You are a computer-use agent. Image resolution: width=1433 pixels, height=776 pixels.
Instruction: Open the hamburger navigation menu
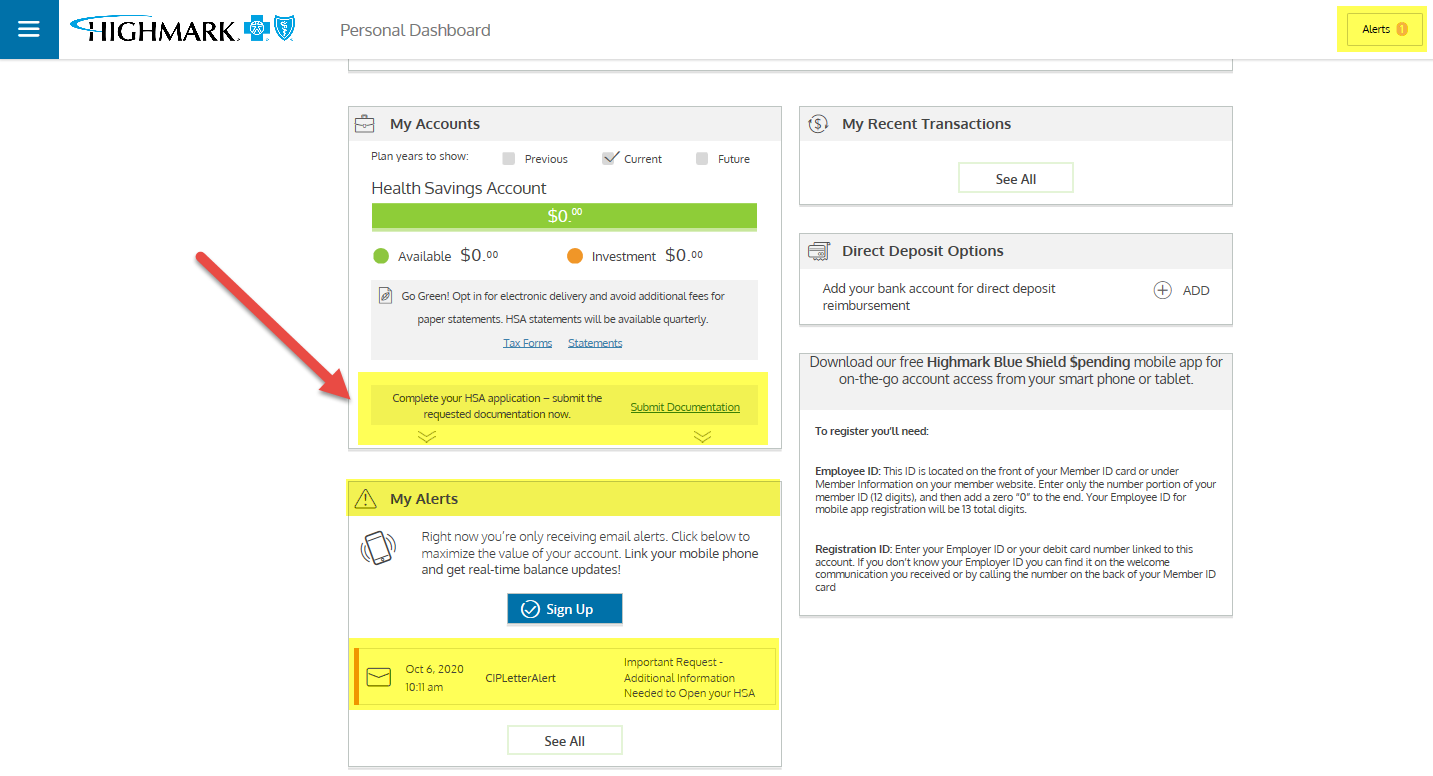tap(29, 29)
